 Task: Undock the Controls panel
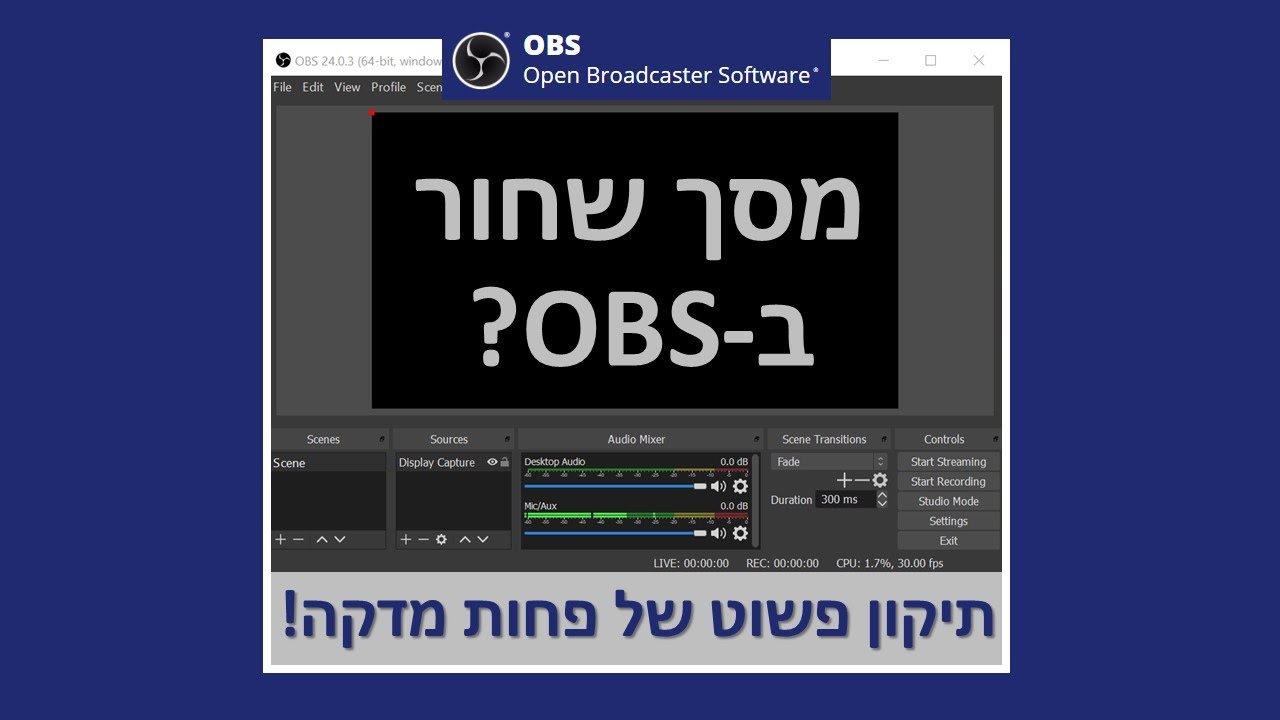click(x=995, y=439)
